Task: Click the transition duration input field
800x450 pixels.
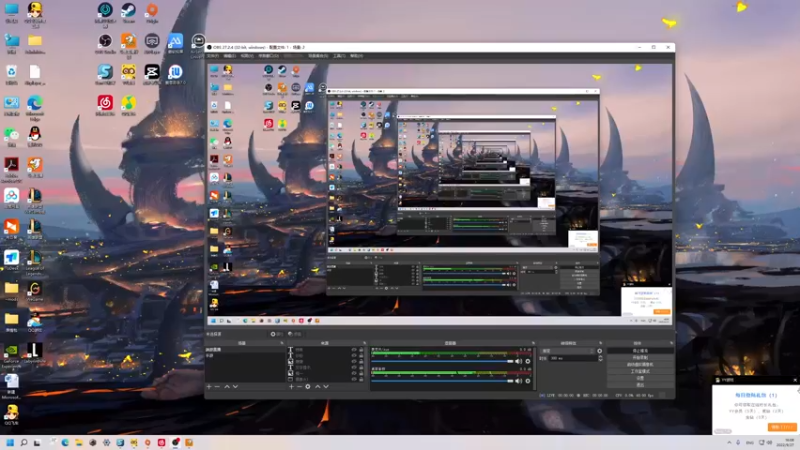Action: (571, 358)
